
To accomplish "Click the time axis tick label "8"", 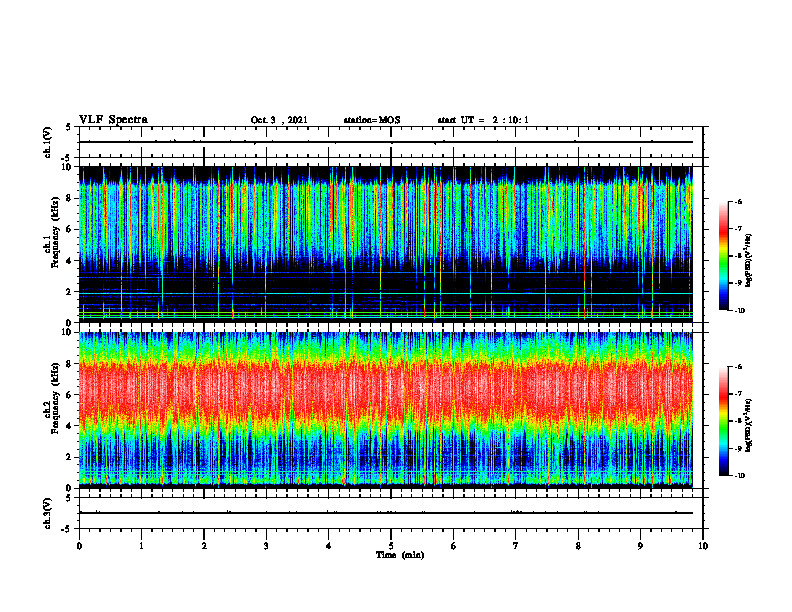I will tap(578, 546).
